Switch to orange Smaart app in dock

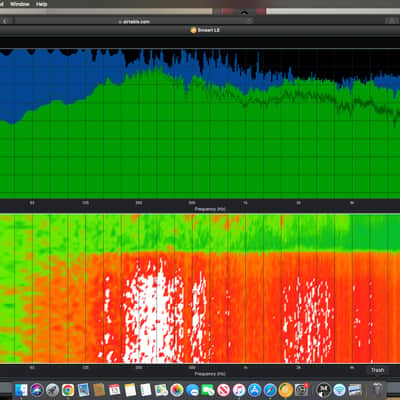pyautogui.click(x=286, y=389)
